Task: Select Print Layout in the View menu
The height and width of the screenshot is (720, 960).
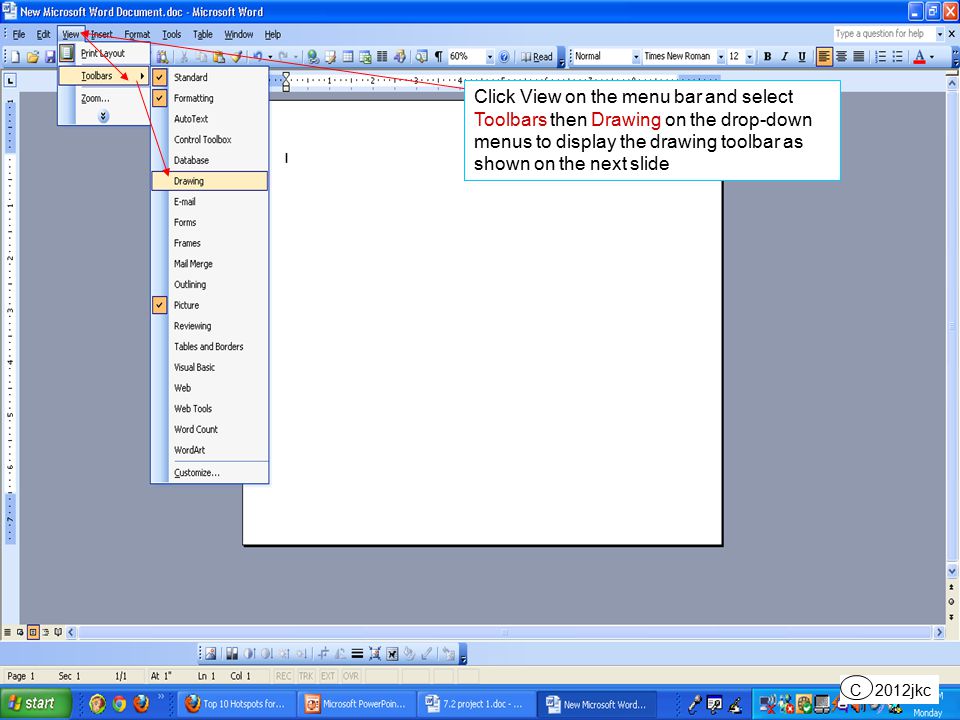Action: coord(104,53)
